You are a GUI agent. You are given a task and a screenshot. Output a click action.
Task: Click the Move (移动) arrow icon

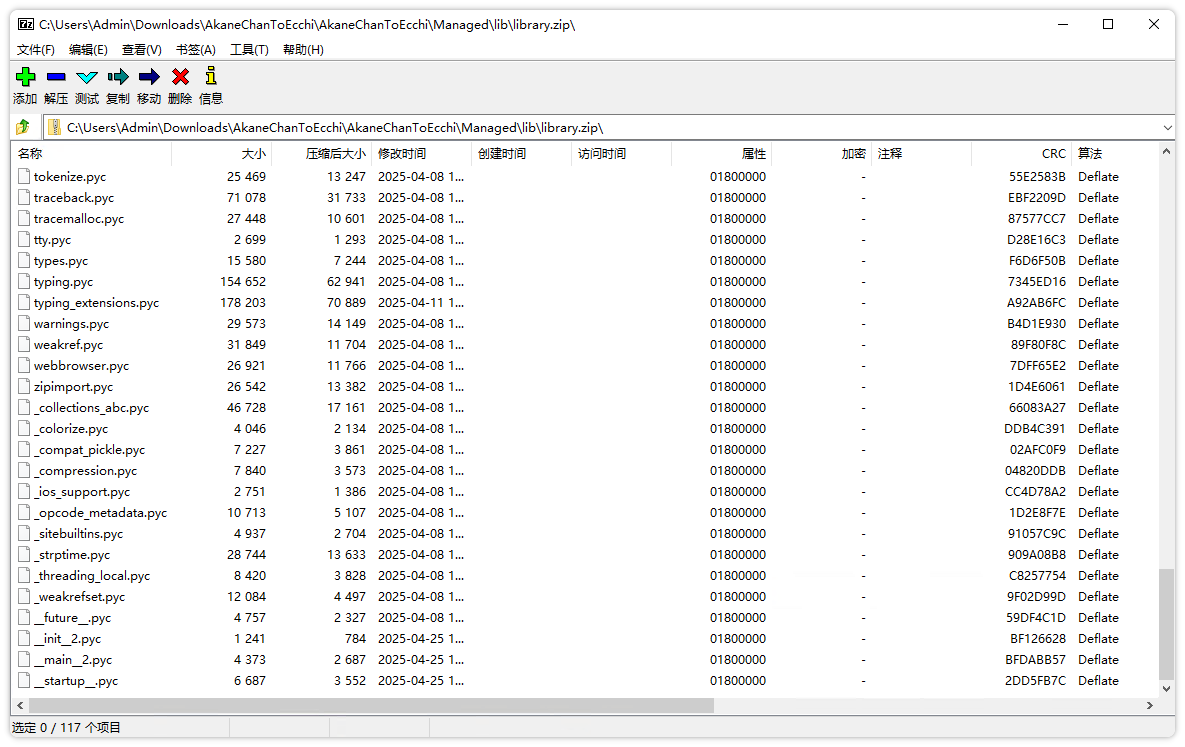coord(149,77)
